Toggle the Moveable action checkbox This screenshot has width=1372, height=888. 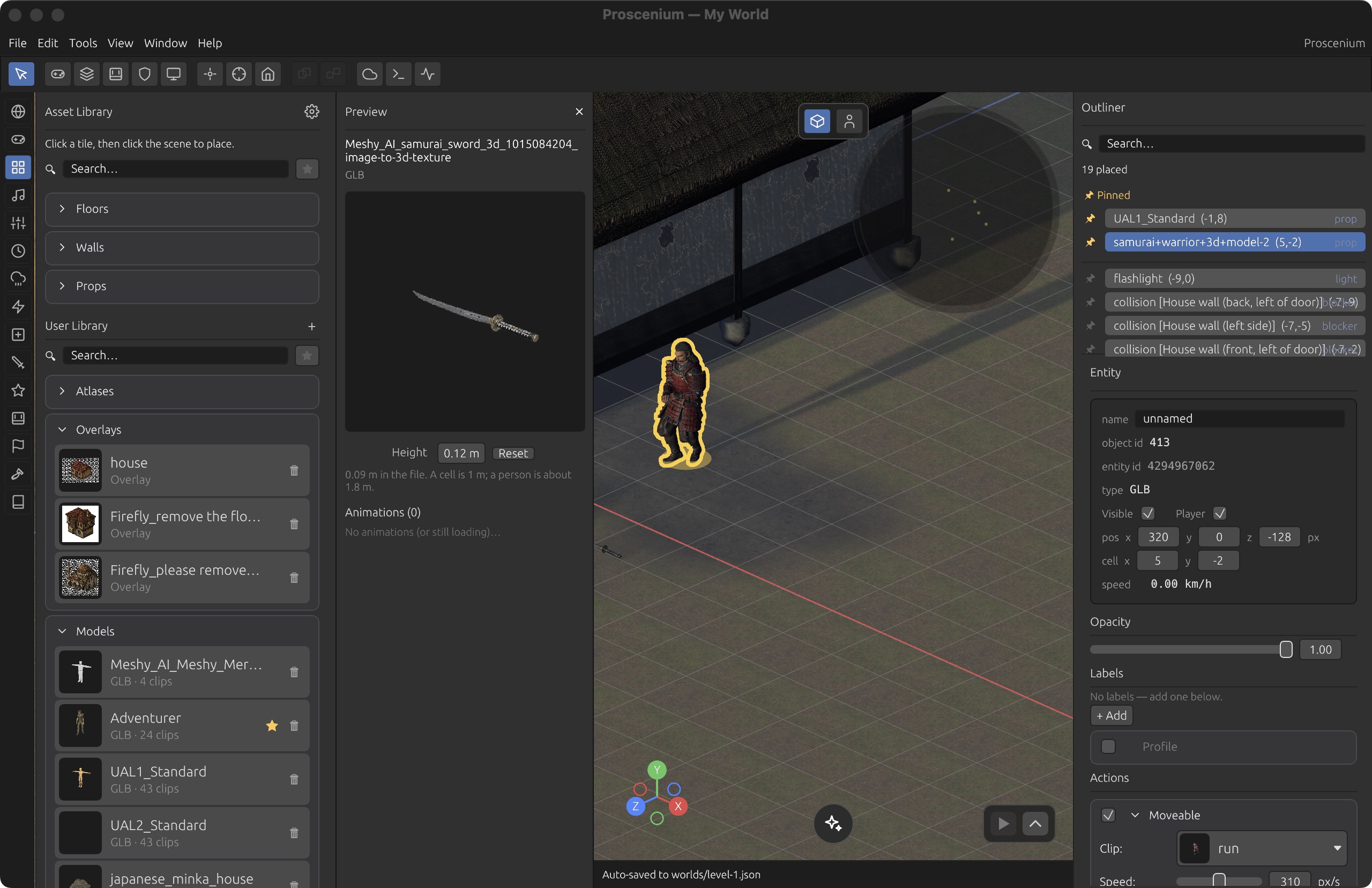(1108, 815)
